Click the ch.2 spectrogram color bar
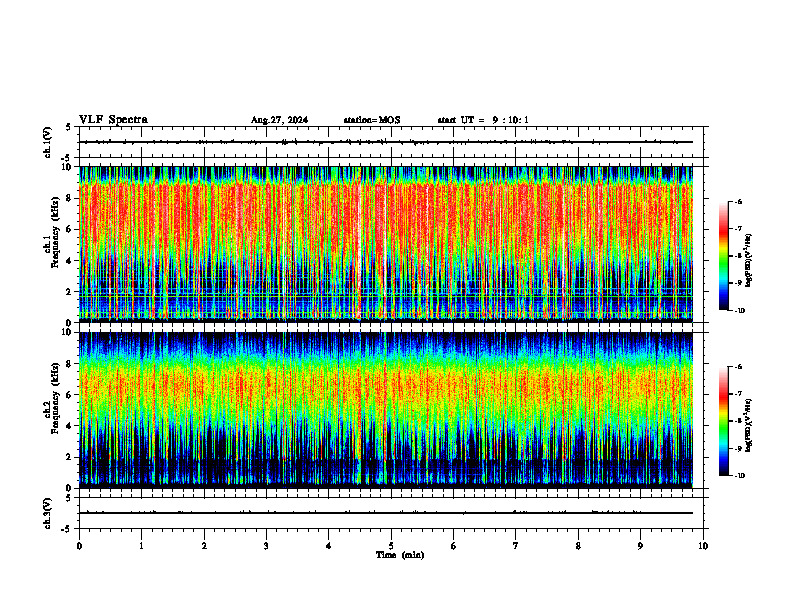Image resolution: width=792 pixels, height=612 pixels. point(723,421)
